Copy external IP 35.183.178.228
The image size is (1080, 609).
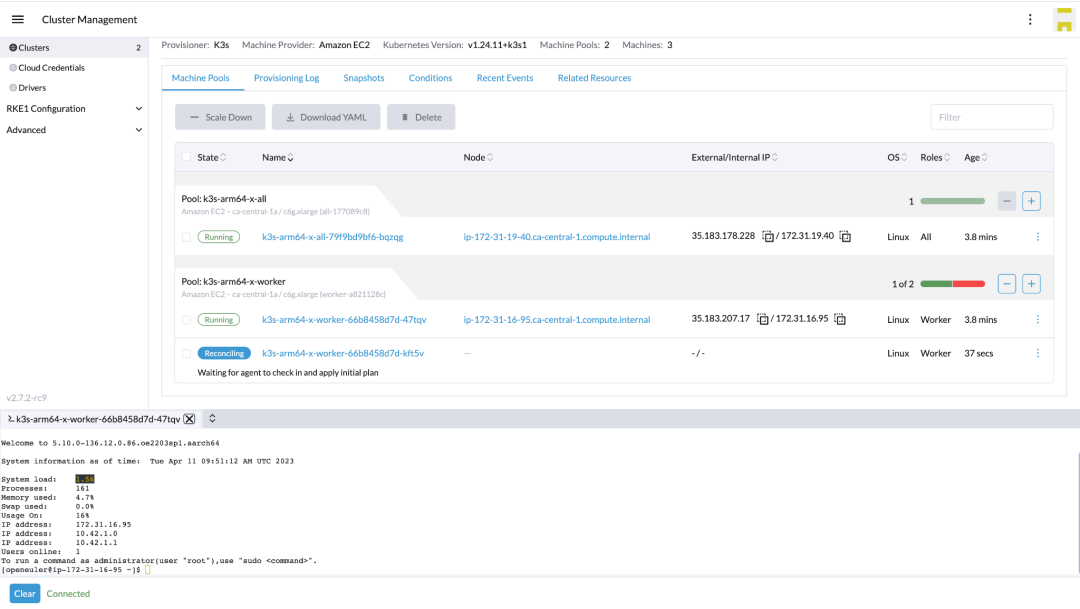(767, 237)
